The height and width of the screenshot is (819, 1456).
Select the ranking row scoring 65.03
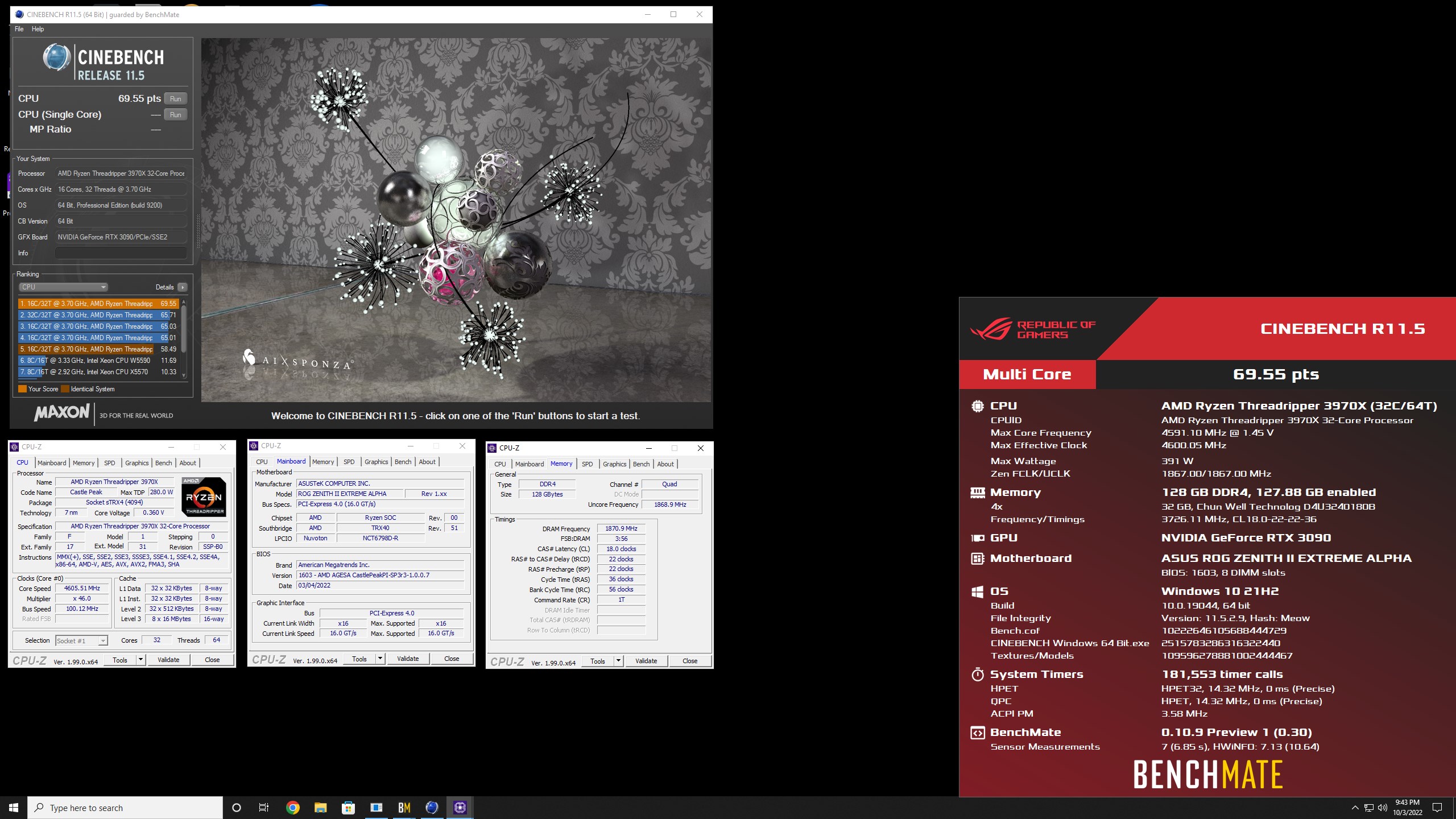(x=98, y=326)
